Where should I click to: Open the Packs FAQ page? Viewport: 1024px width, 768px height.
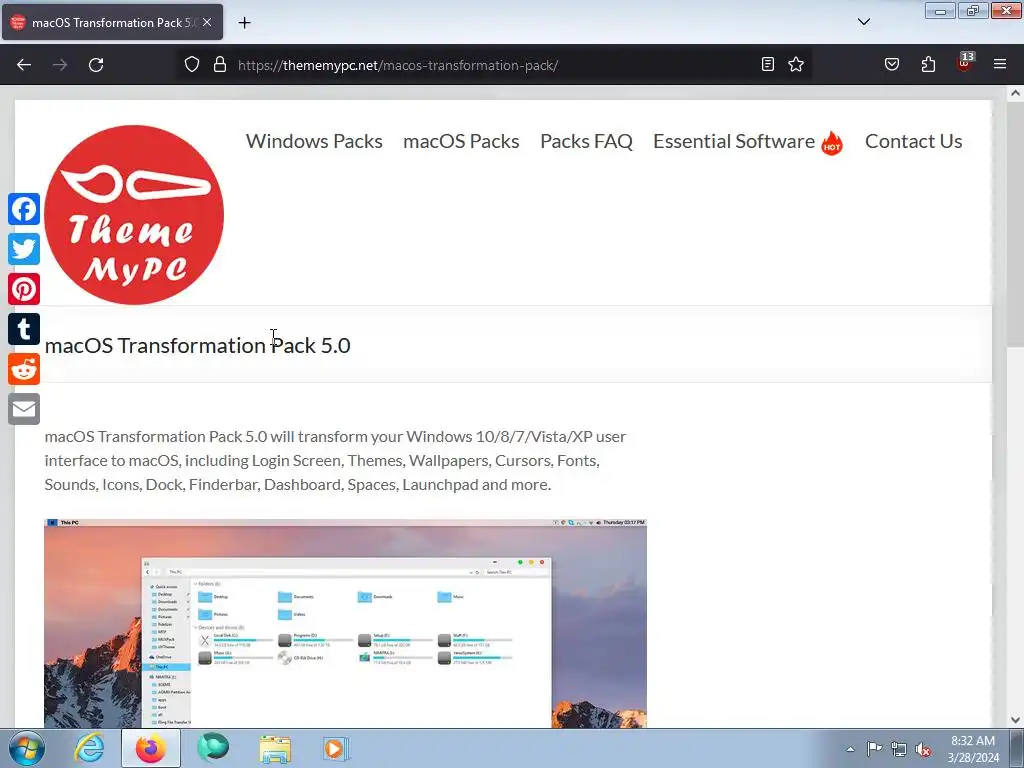(586, 141)
